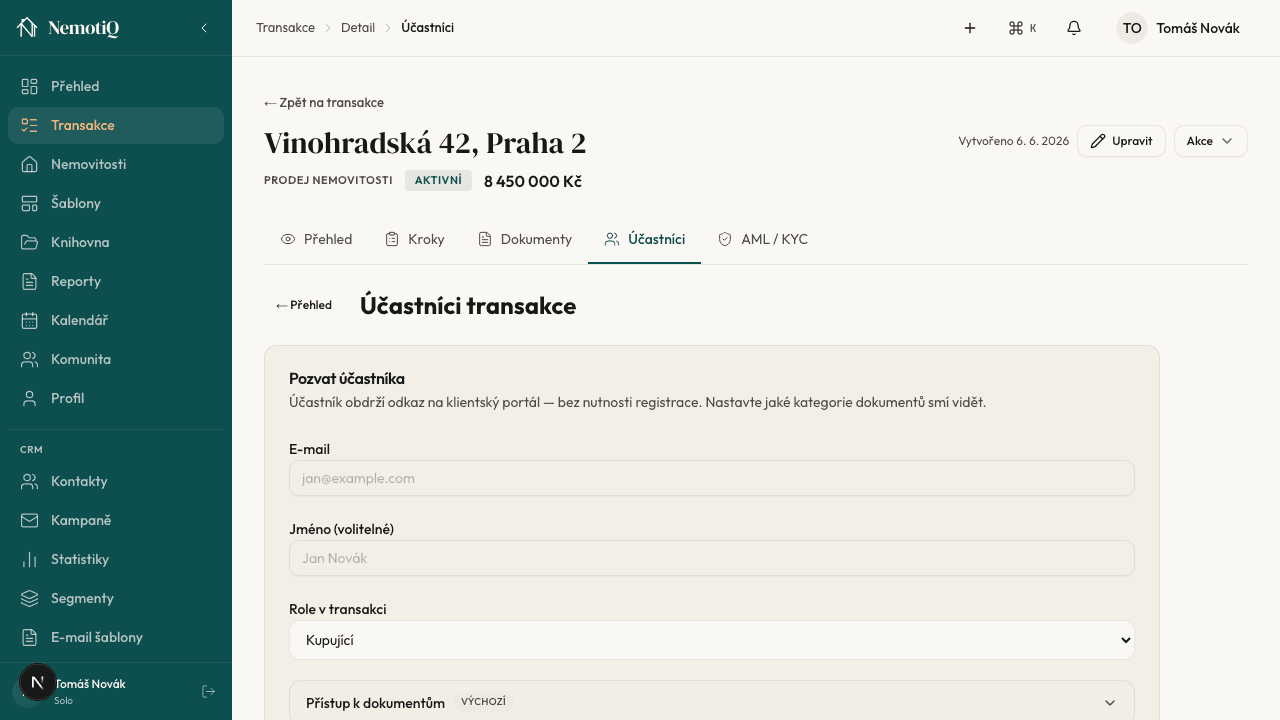
Task: Click the Šablony layout icon
Action: pyautogui.click(x=30, y=203)
